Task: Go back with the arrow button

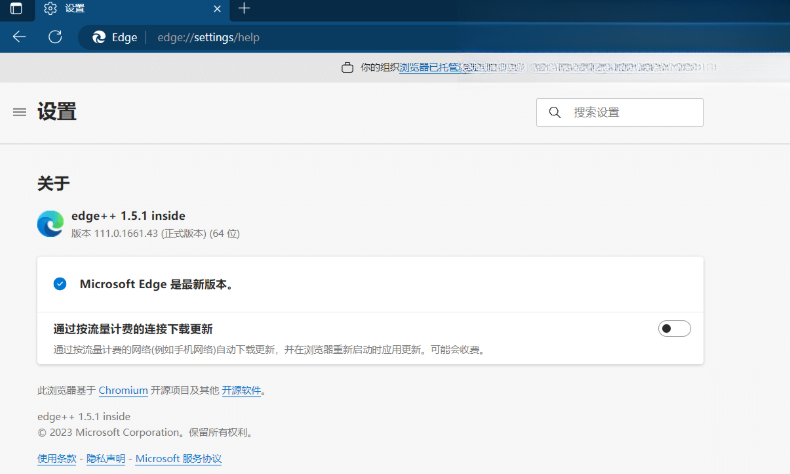Action: [19, 37]
